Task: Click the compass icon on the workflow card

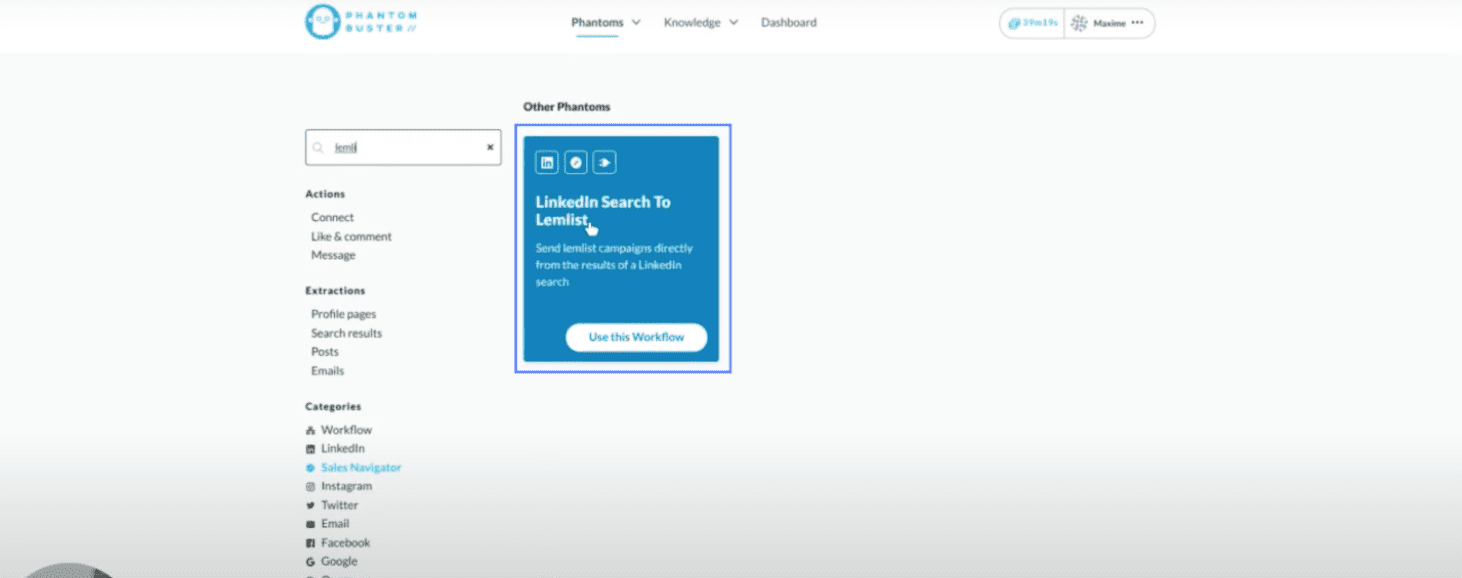Action: (576, 162)
